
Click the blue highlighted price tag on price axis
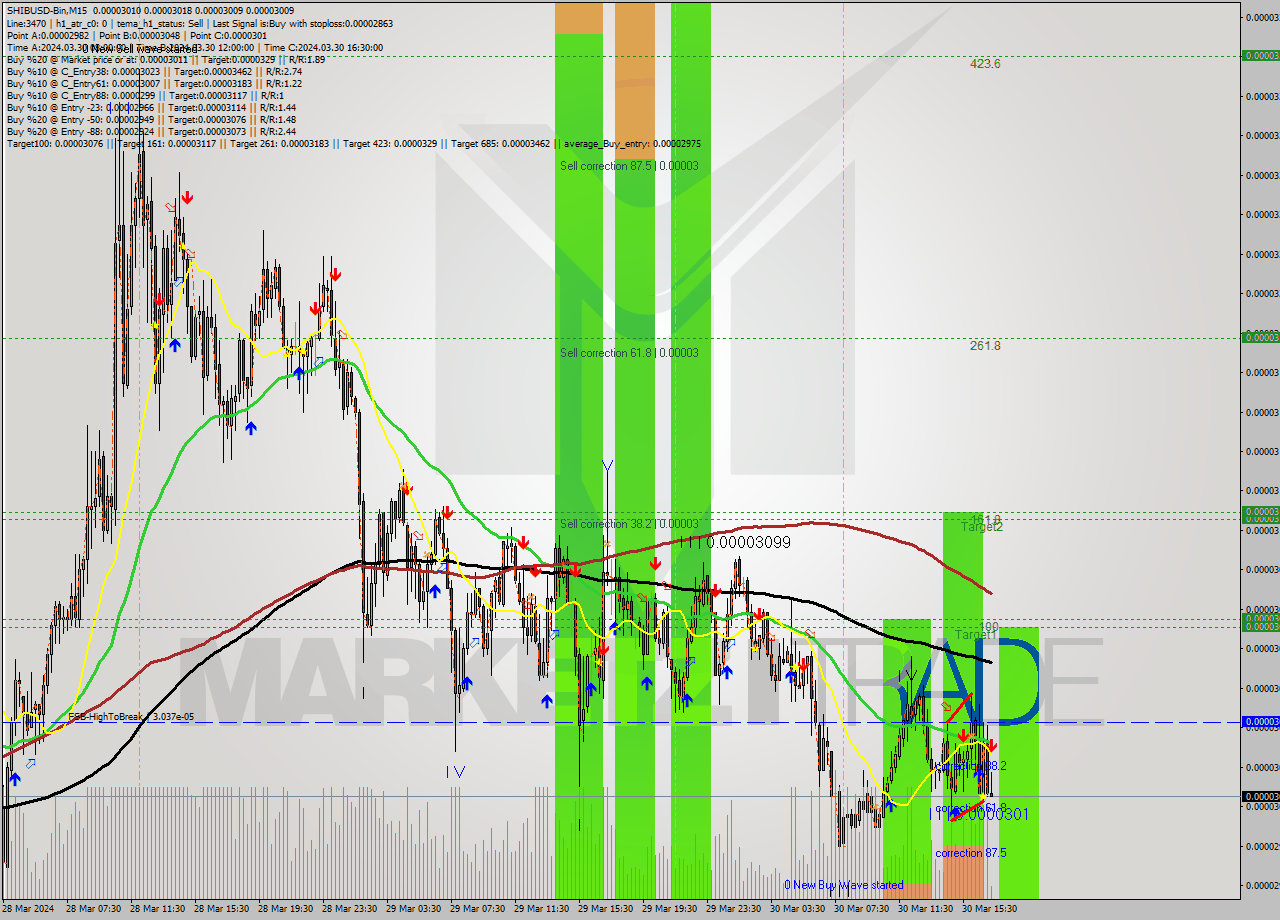[x=1260, y=721]
